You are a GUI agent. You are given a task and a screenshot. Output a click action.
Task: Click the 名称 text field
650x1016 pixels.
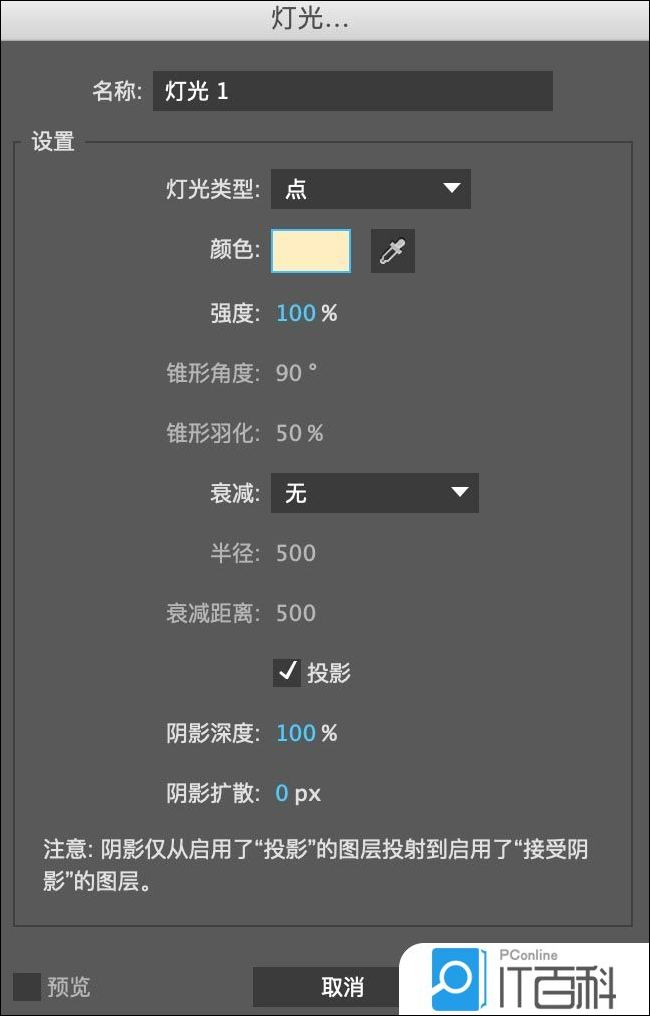pyautogui.click(x=352, y=91)
